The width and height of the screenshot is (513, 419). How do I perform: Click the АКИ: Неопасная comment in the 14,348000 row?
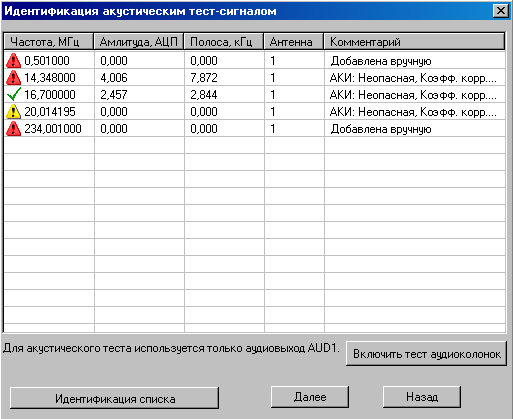(x=413, y=78)
